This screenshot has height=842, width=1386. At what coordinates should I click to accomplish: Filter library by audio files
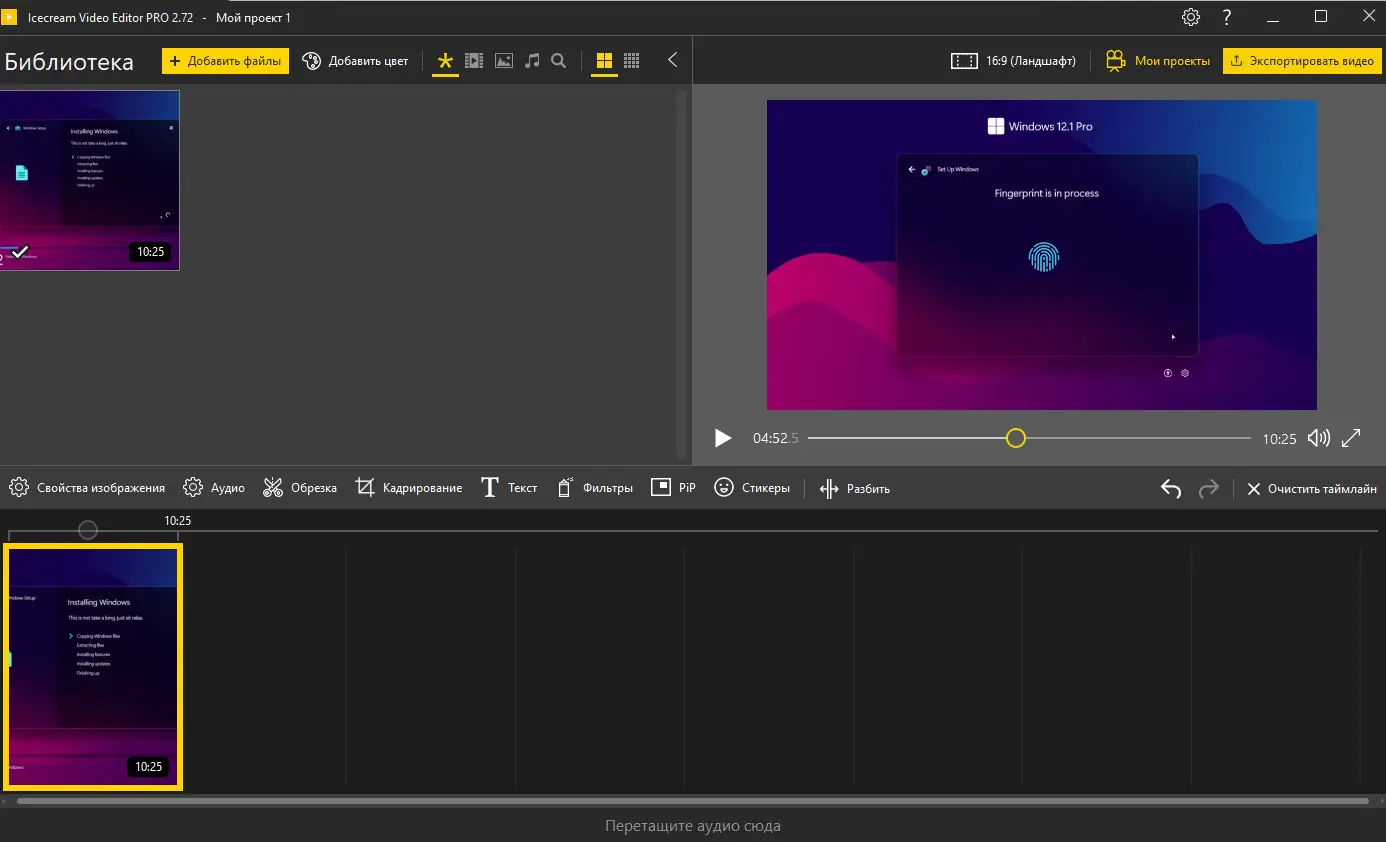point(532,61)
